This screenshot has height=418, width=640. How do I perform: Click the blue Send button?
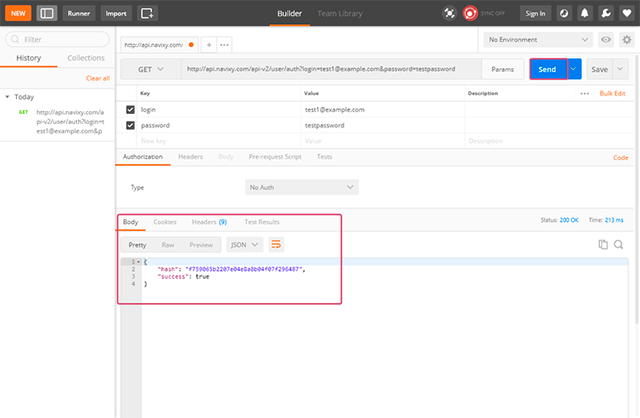pyautogui.click(x=548, y=69)
